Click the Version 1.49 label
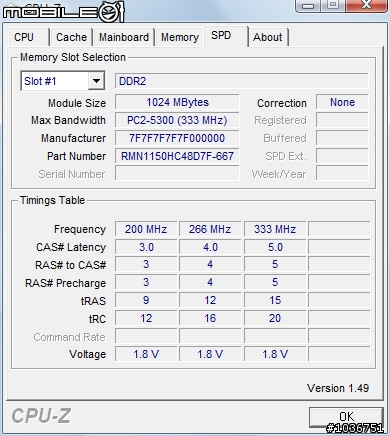Screen dimensions: 390x436 pos(338,388)
